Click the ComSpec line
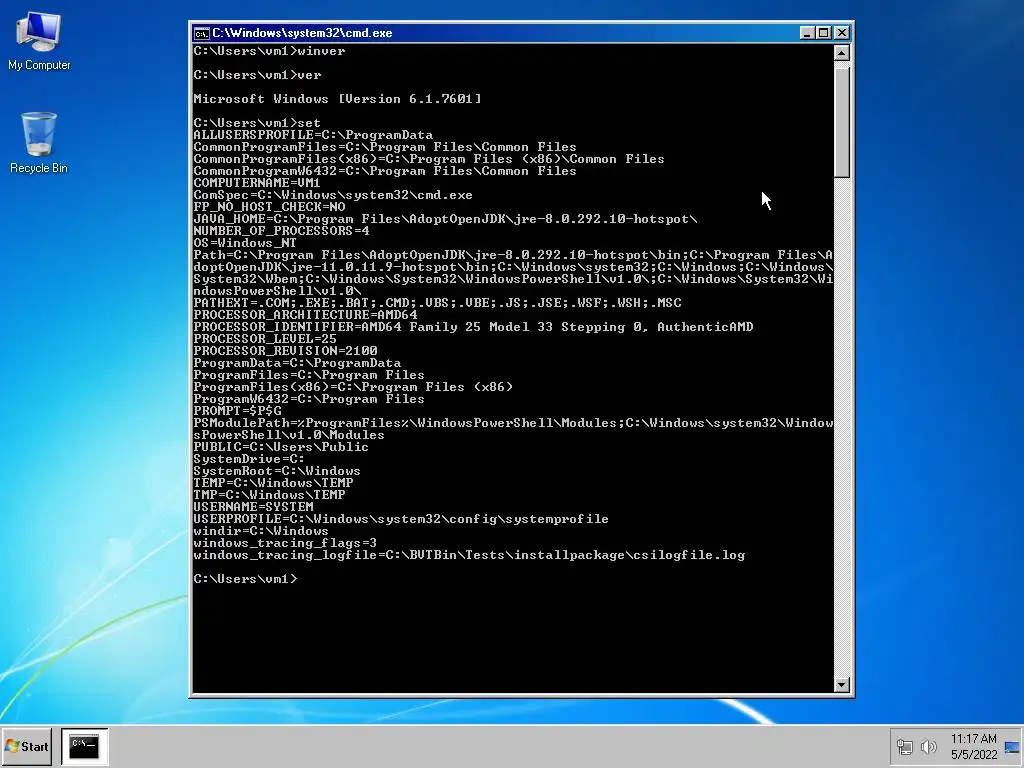Image resolution: width=1024 pixels, height=768 pixels. pyautogui.click(x=333, y=195)
